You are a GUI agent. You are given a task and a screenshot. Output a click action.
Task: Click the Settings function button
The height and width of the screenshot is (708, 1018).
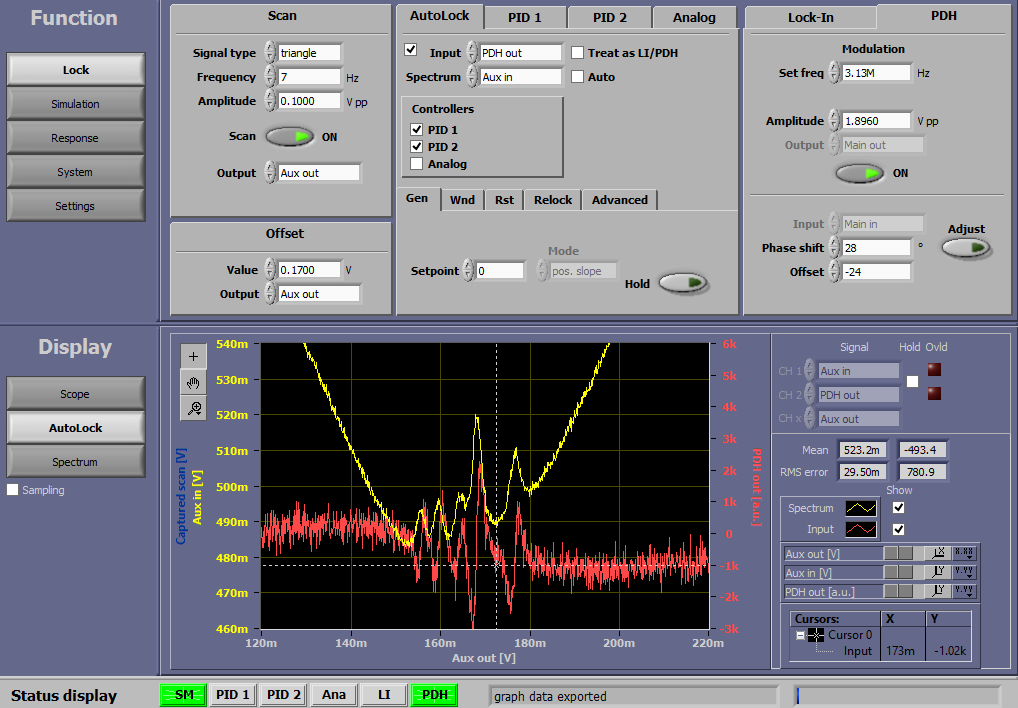(x=75, y=206)
